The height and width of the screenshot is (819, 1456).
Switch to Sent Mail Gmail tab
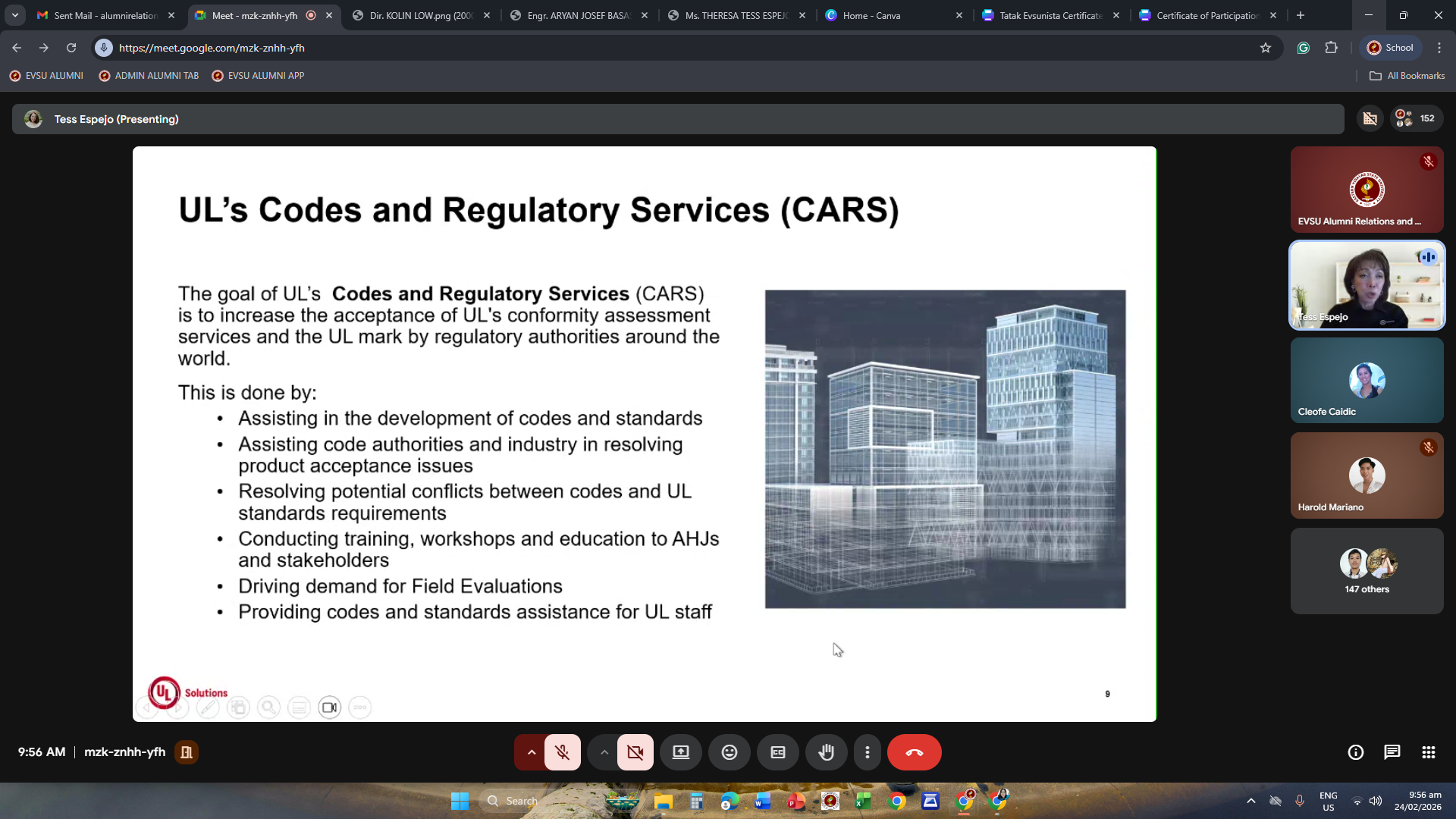pyautogui.click(x=105, y=15)
